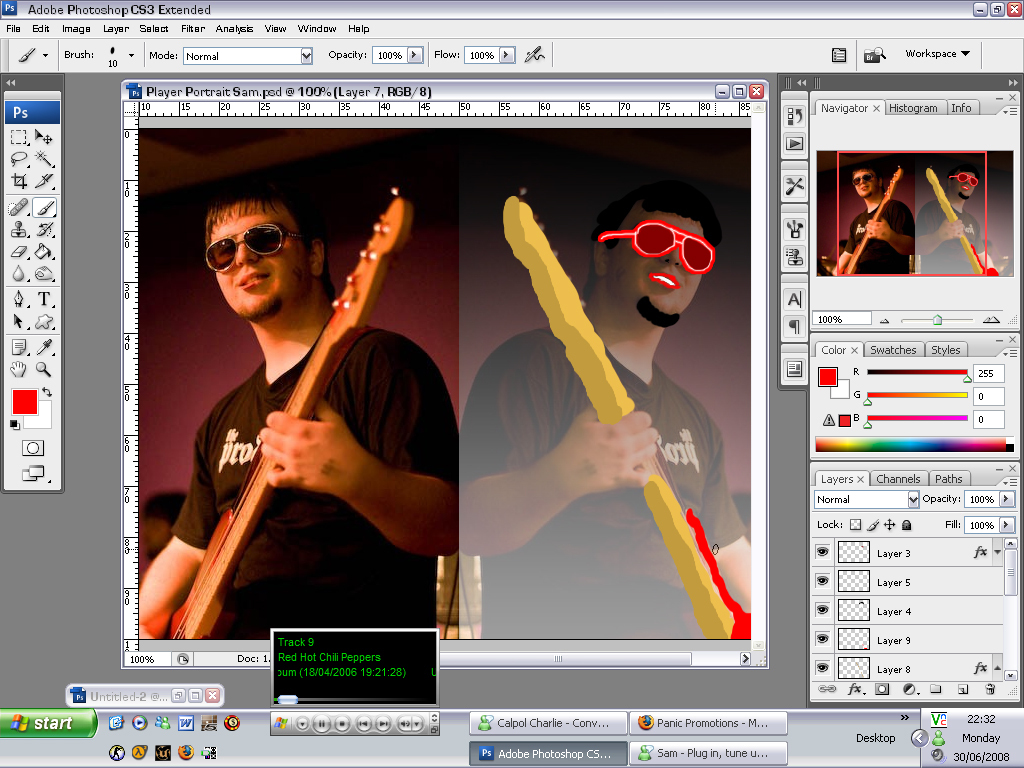1024x768 pixels.
Task: Switch to the Channels tab
Action: (x=897, y=479)
